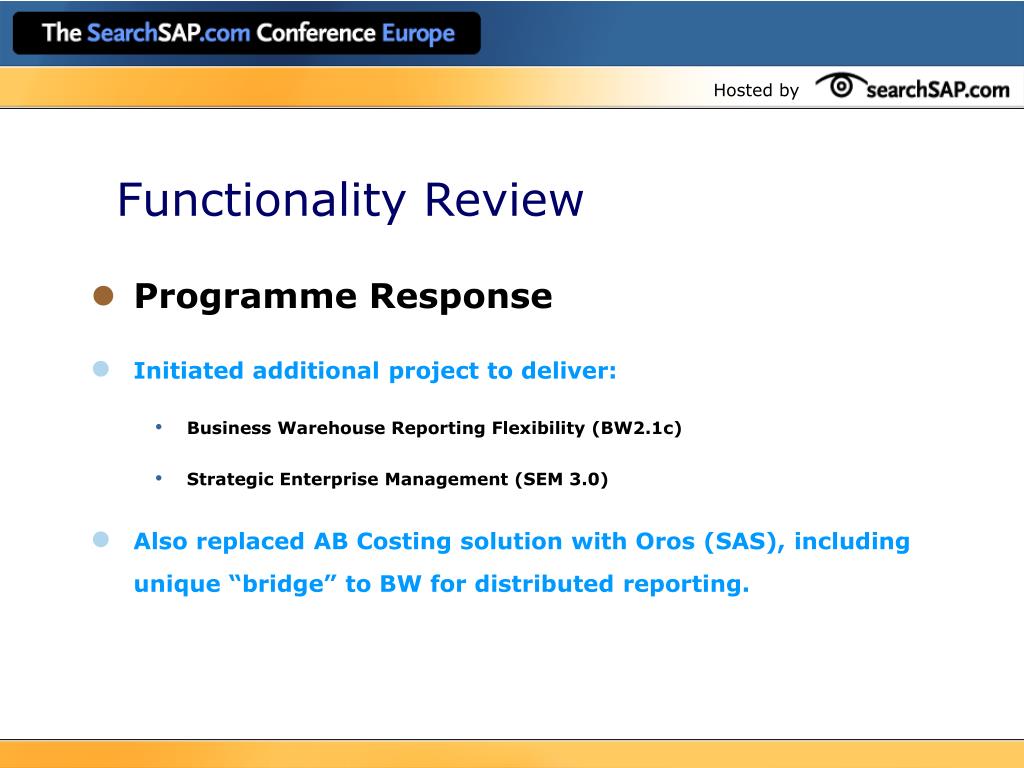Image resolution: width=1024 pixels, height=768 pixels.
Task: Click the brown bullet beside Programme Response
Action: point(103,296)
